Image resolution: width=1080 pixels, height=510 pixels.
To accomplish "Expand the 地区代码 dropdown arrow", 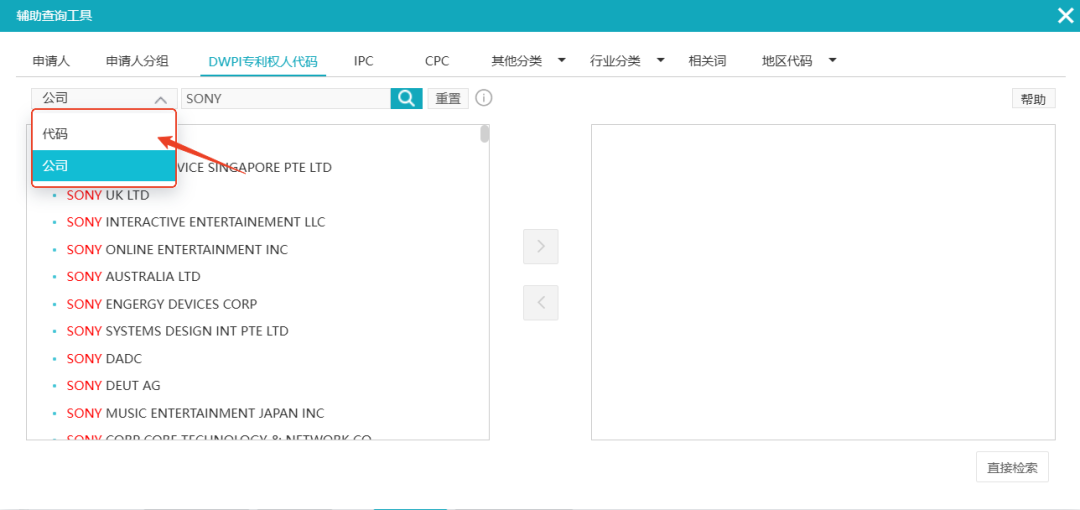I will (x=832, y=61).
